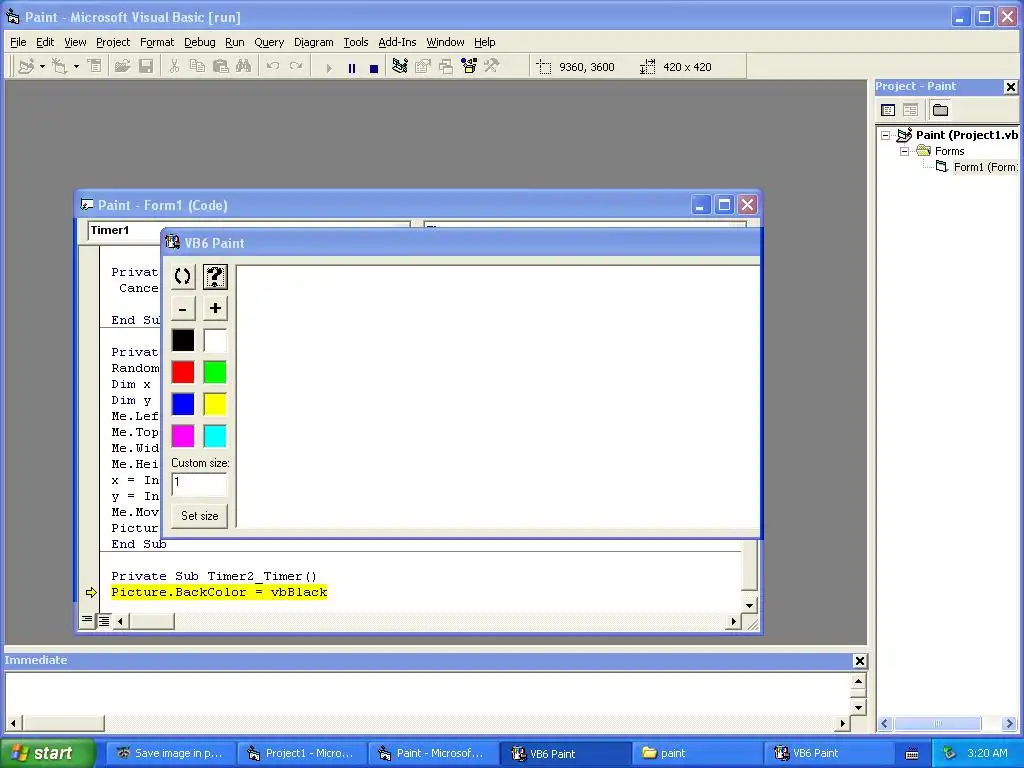This screenshot has width=1024, height=768.
Task: Click the reset/refresh button in VB6 Paint
Action: click(x=183, y=276)
